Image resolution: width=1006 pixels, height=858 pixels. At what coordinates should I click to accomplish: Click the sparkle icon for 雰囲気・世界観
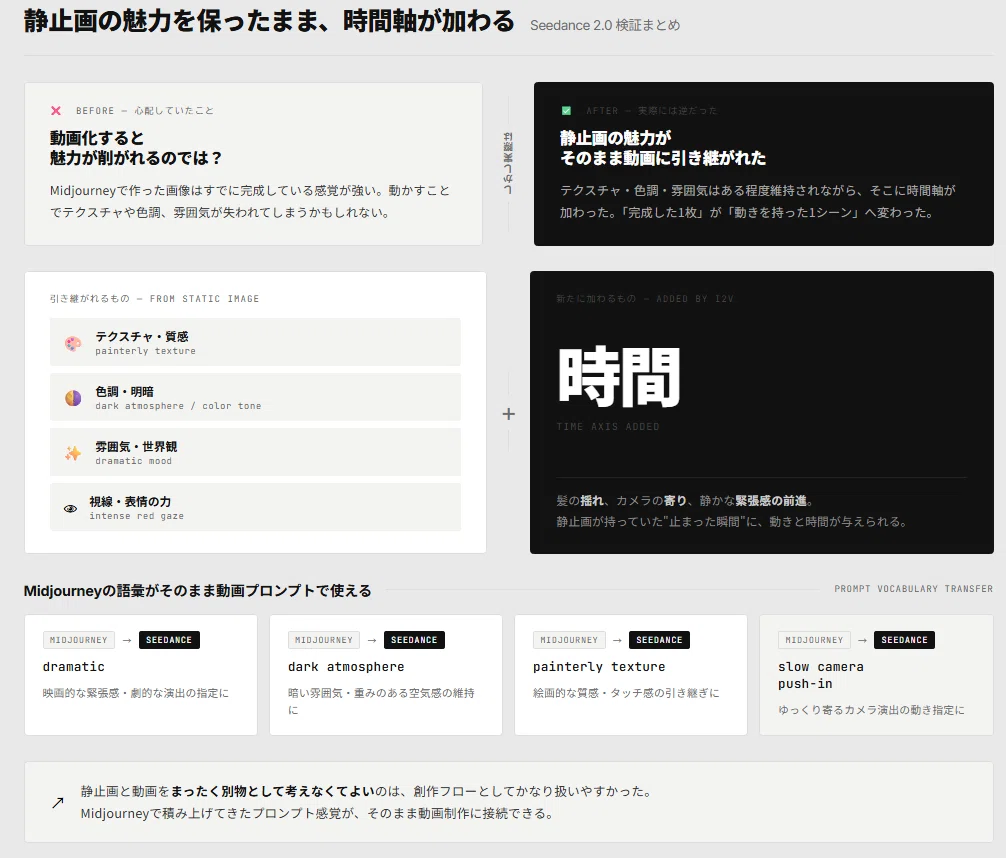(73, 453)
